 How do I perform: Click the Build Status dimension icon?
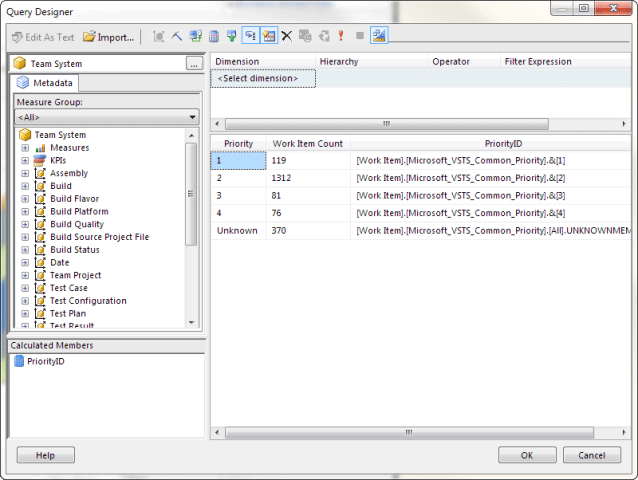click(40, 250)
